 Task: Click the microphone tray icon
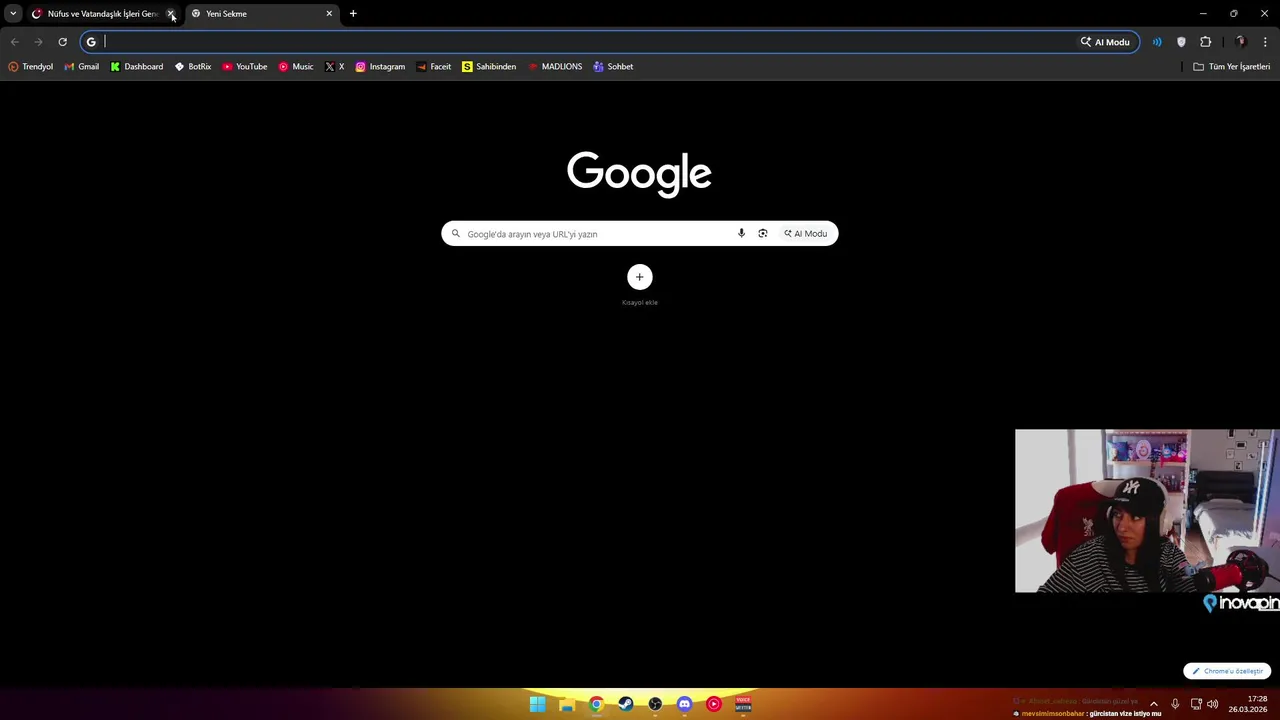click(x=1175, y=704)
